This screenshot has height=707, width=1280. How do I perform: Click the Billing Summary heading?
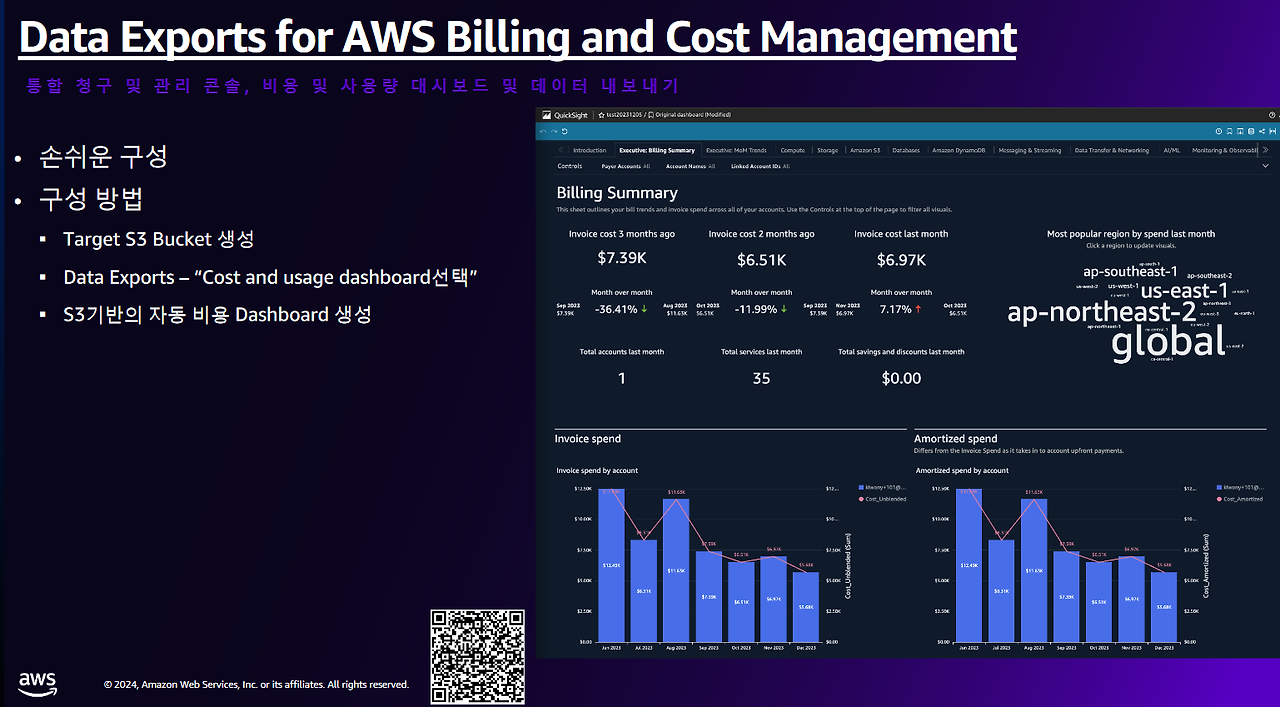pos(617,193)
